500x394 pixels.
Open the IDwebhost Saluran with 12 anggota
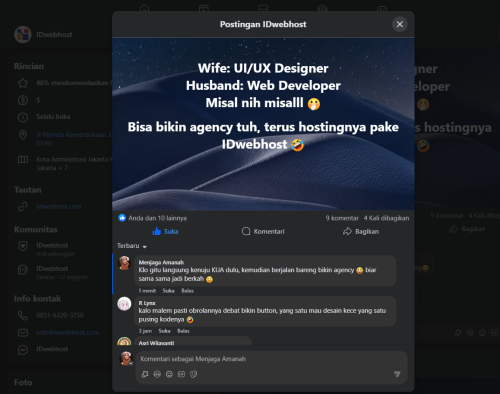coord(62,273)
